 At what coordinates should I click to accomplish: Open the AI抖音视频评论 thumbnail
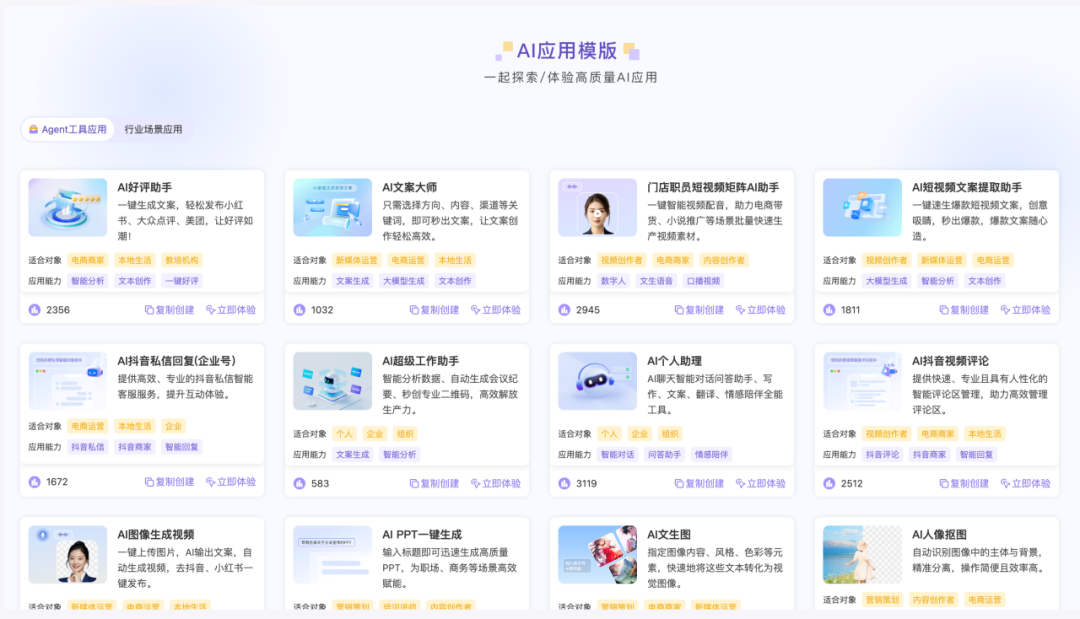click(x=862, y=381)
